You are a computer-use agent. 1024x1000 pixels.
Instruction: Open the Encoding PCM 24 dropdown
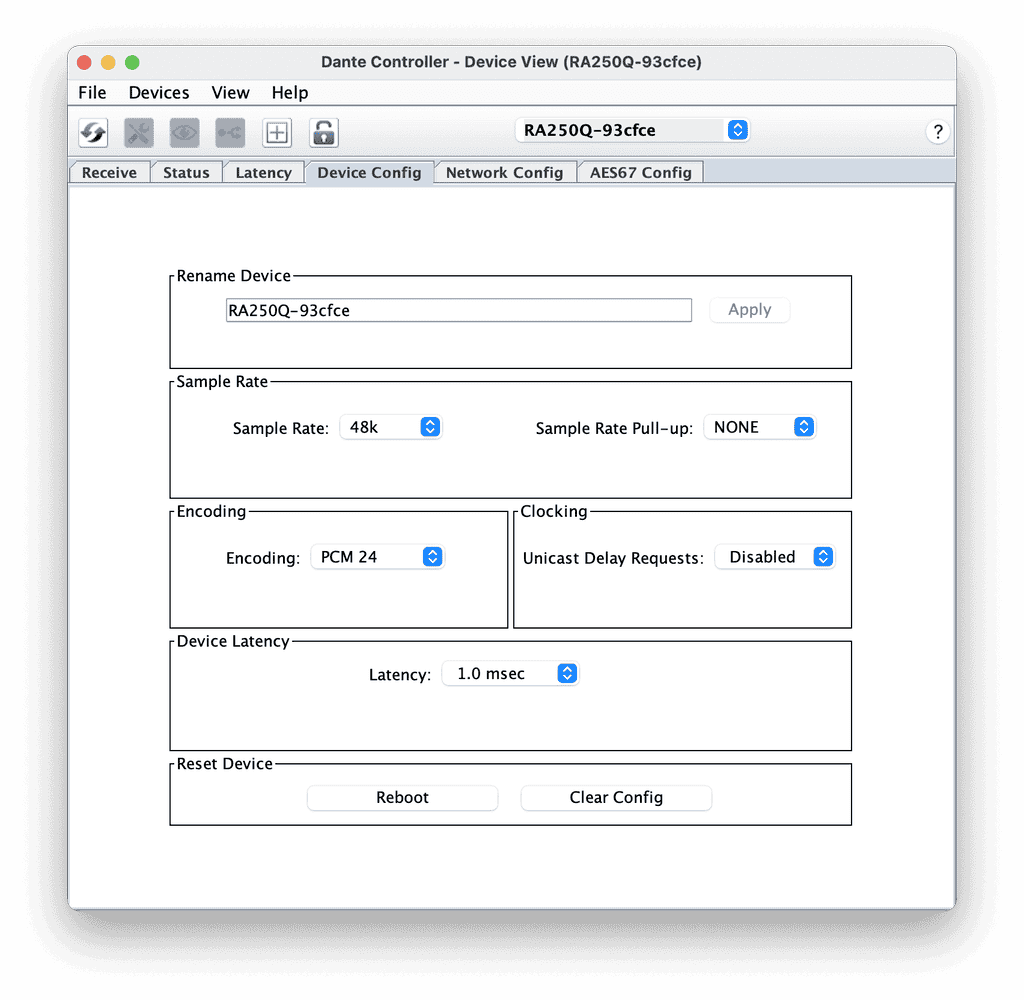(377, 557)
